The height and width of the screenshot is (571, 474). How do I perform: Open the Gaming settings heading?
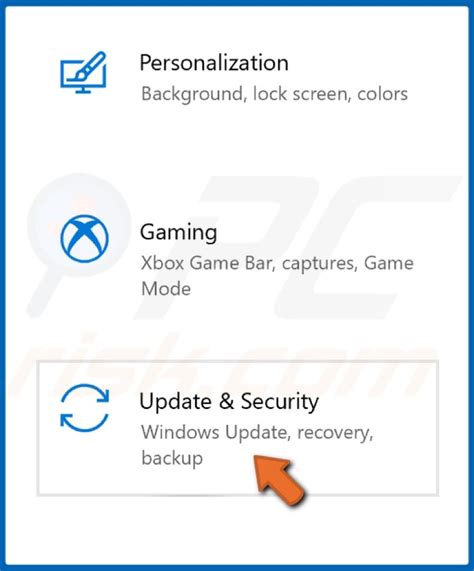click(179, 232)
